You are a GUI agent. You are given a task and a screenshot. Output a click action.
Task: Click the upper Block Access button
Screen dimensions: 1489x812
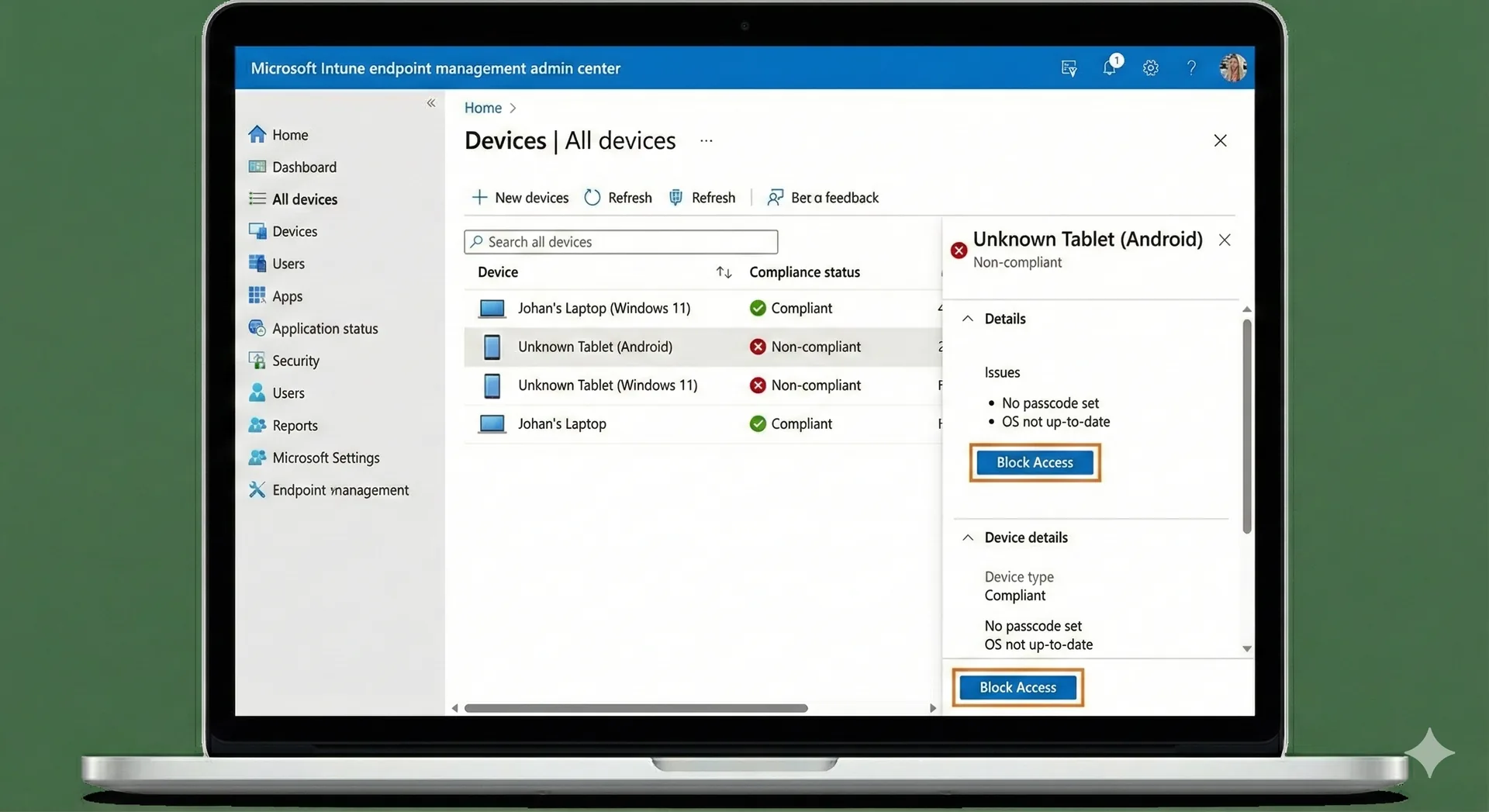point(1035,463)
